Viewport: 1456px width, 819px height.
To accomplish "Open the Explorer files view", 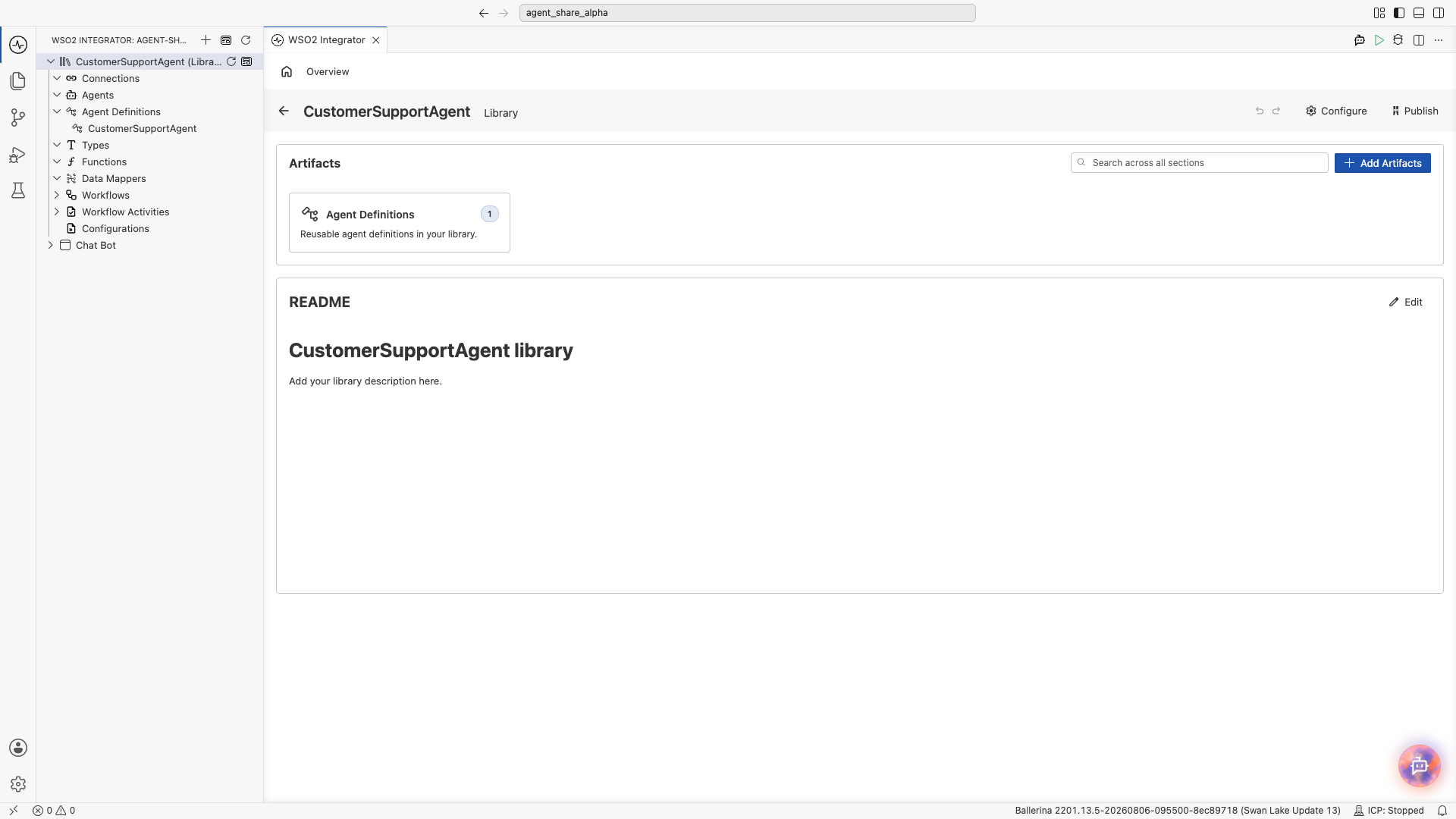I will (18, 80).
